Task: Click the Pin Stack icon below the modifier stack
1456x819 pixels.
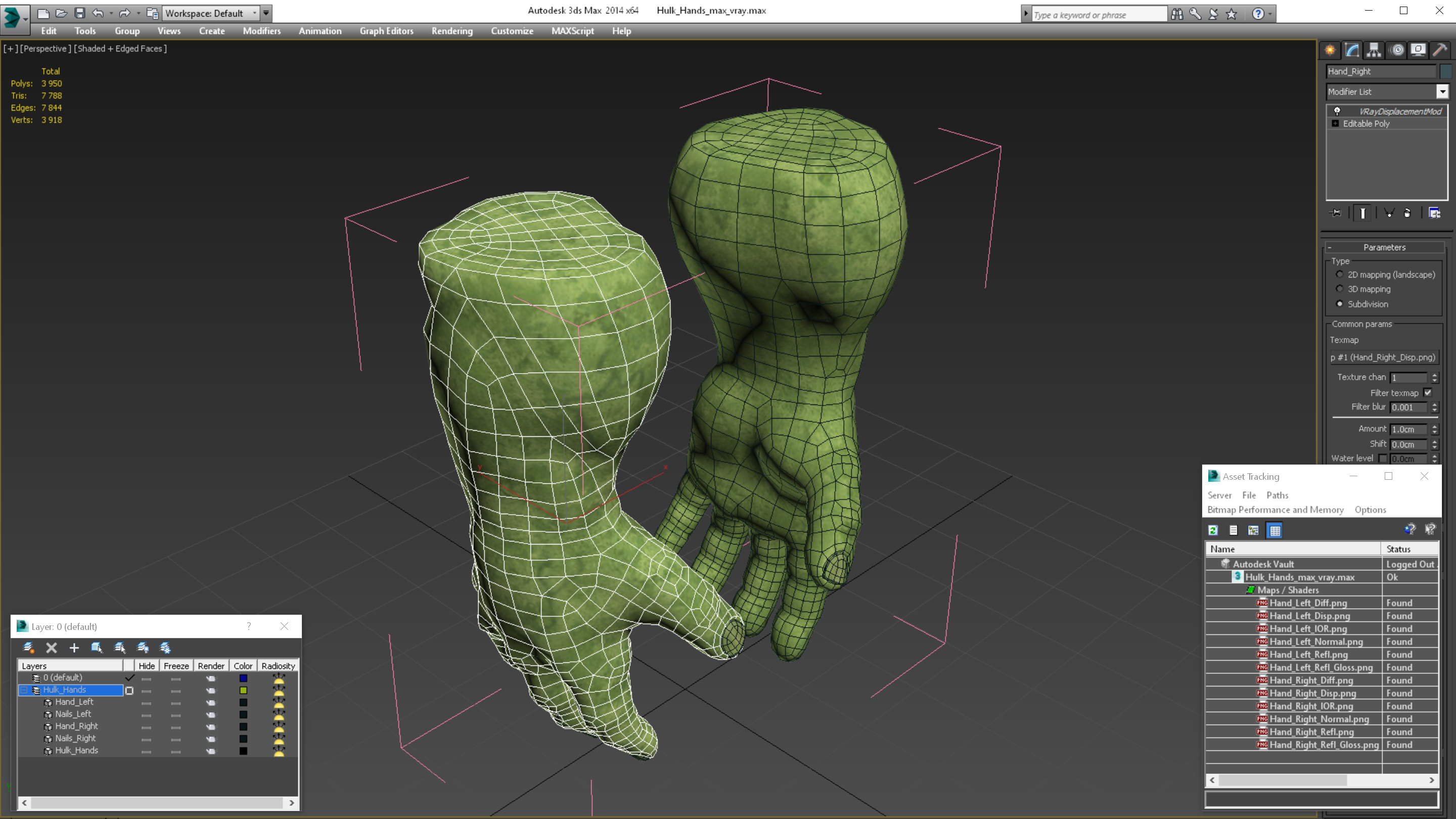Action: tap(1336, 213)
